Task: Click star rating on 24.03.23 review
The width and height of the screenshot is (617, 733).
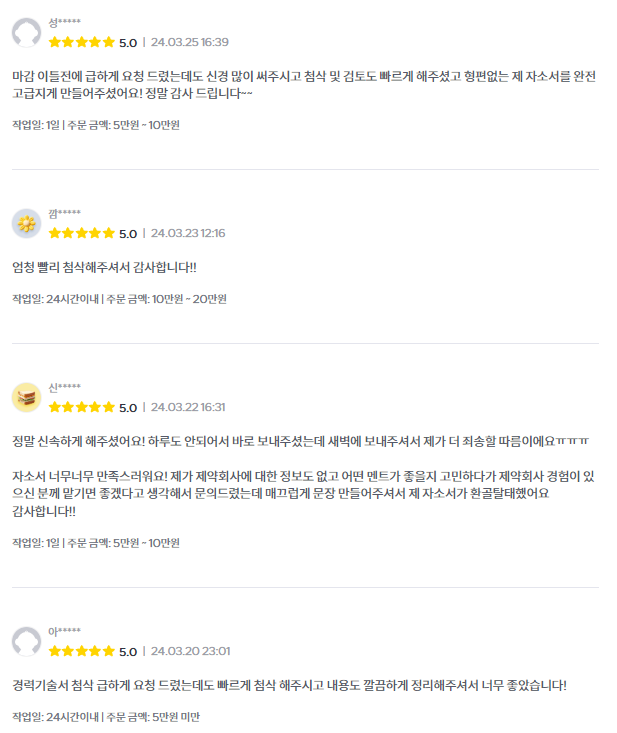Action: tap(82, 233)
